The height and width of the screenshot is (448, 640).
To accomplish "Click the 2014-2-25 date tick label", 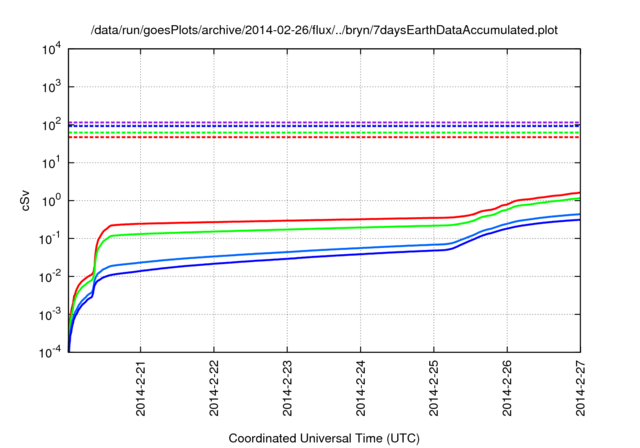I will pos(434,388).
